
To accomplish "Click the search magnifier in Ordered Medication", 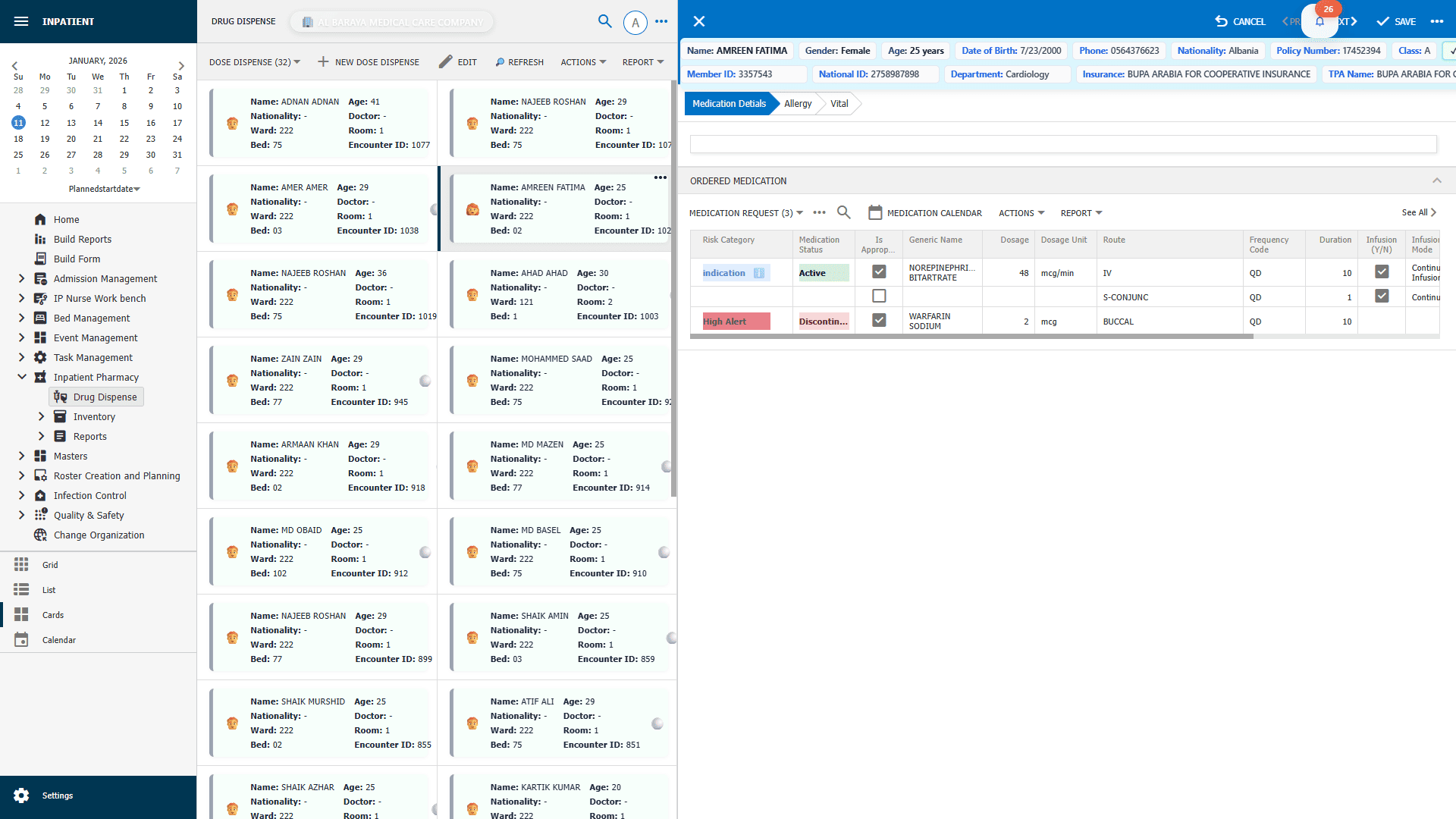I will 844,212.
